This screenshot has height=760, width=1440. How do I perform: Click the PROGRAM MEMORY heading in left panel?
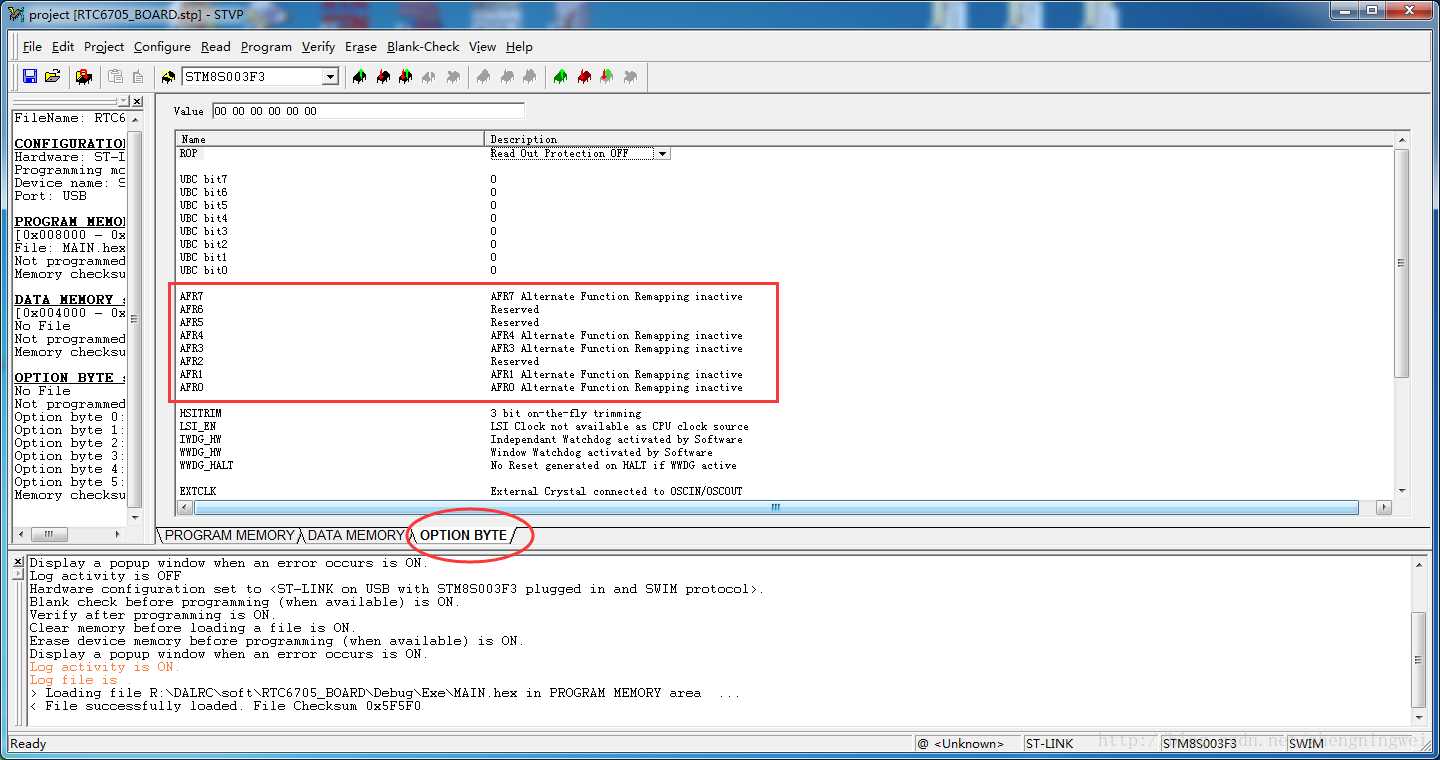pyautogui.click(x=70, y=221)
